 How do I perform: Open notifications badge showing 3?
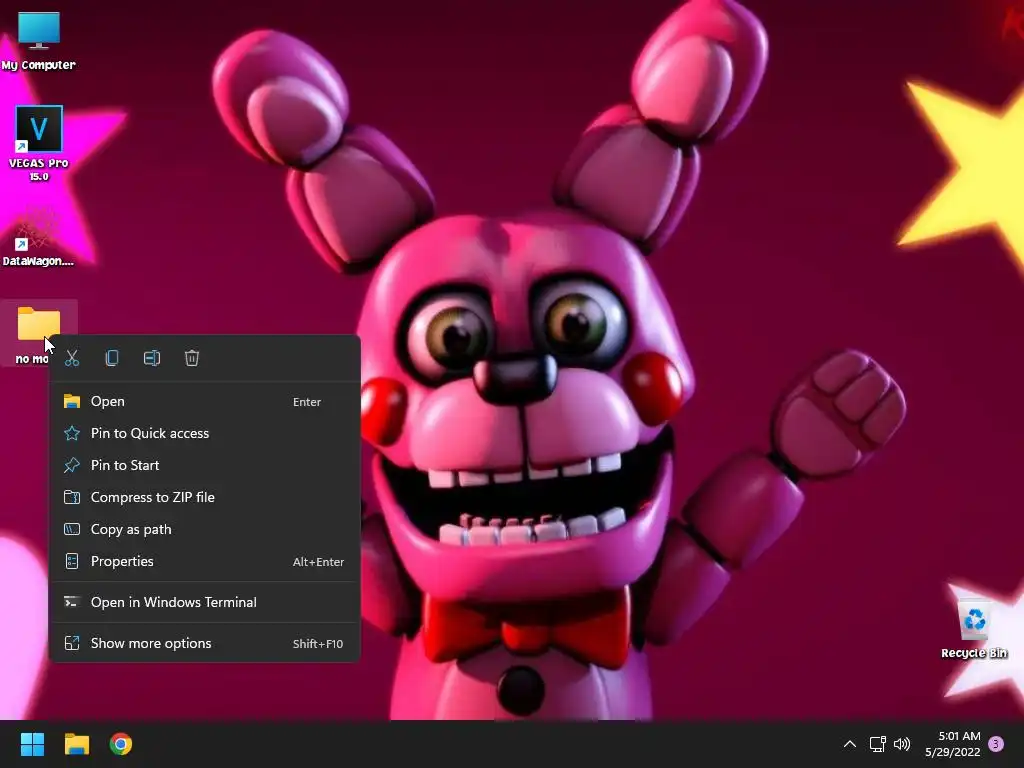[x=996, y=744]
